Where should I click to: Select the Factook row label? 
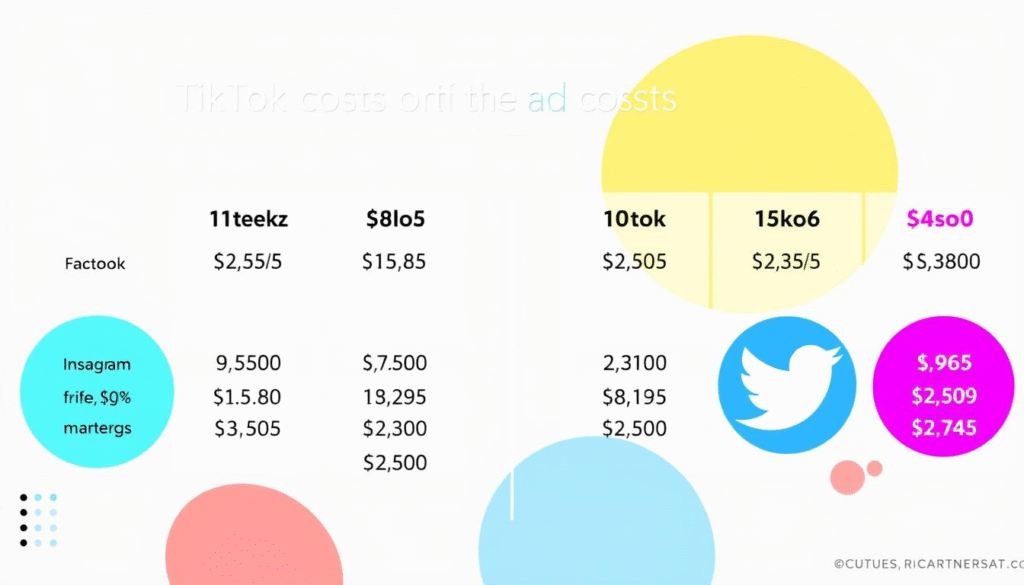pyautogui.click(x=95, y=264)
